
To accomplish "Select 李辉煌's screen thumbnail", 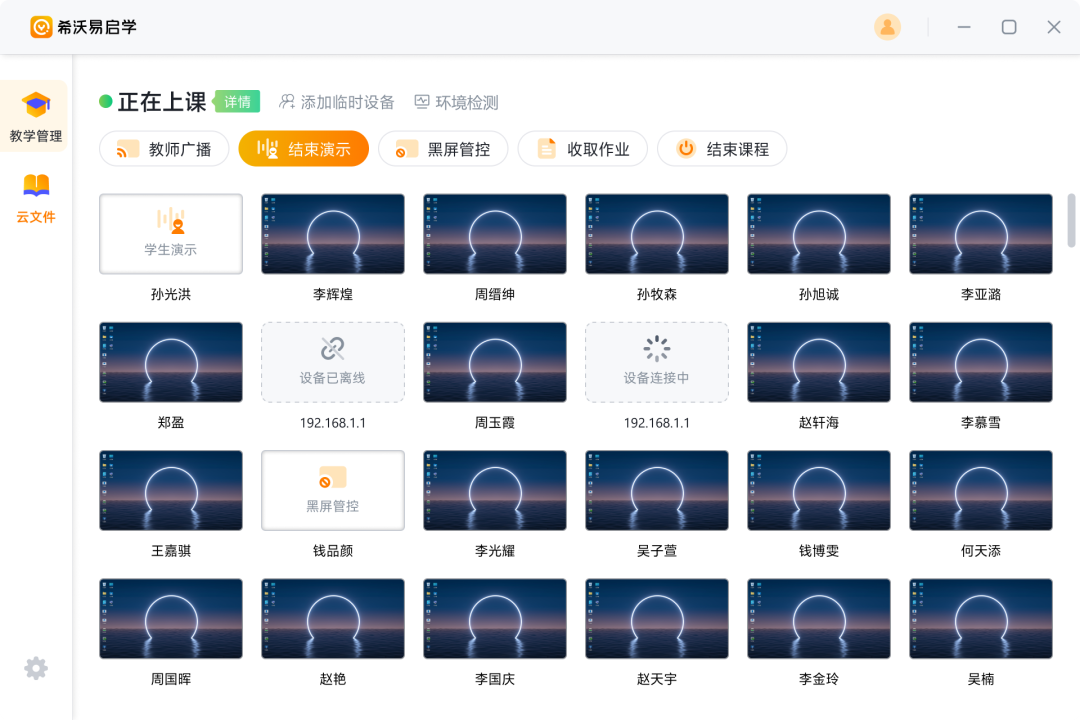I will tap(333, 234).
